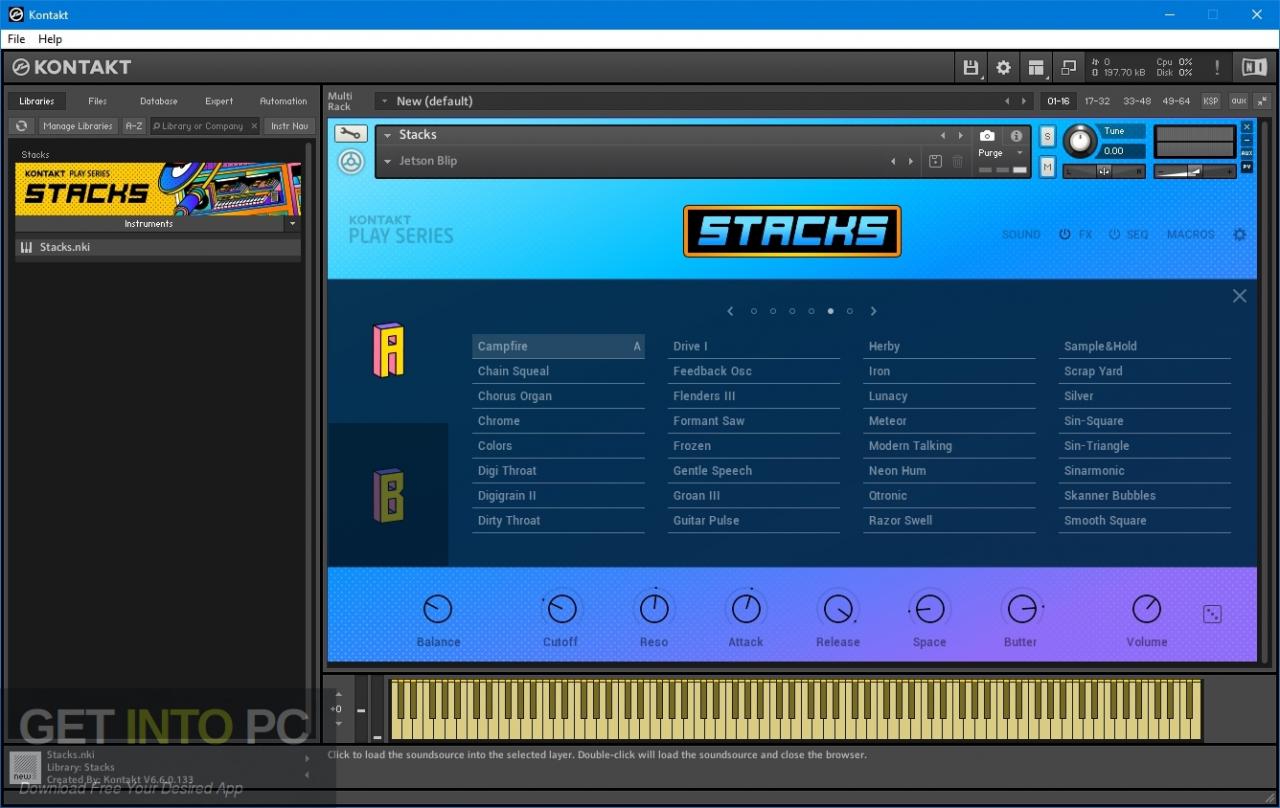Image resolution: width=1280 pixels, height=808 pixels.
Task: Delete snapshot trash icon
Action: pos(957,161)
